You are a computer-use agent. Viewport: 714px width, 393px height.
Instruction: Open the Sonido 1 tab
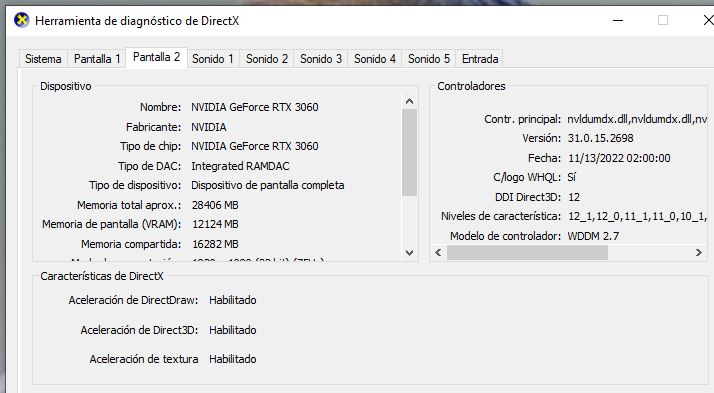click(x=213, y=59)
